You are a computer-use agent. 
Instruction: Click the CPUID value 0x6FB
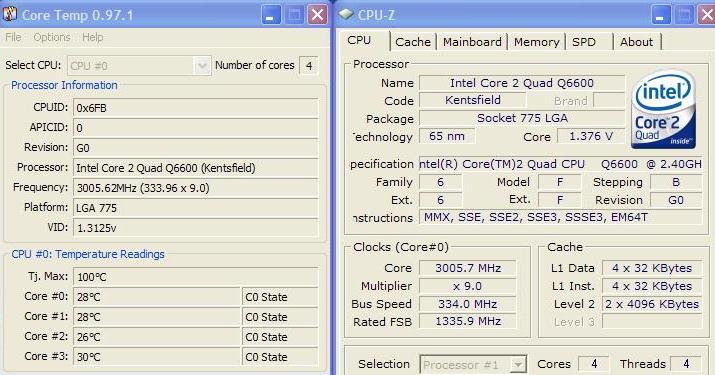point(196,108)
